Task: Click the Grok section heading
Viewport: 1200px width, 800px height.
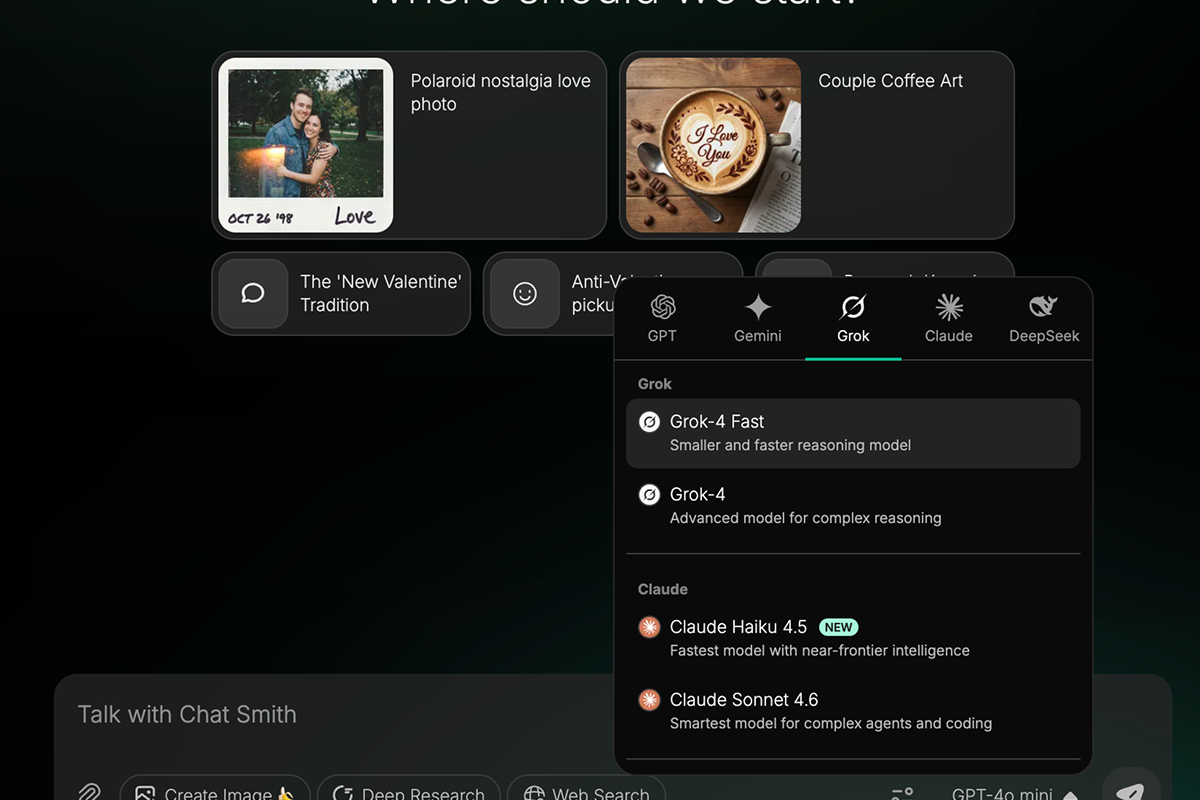Action: pyautogui.click(x=655, y=384)
